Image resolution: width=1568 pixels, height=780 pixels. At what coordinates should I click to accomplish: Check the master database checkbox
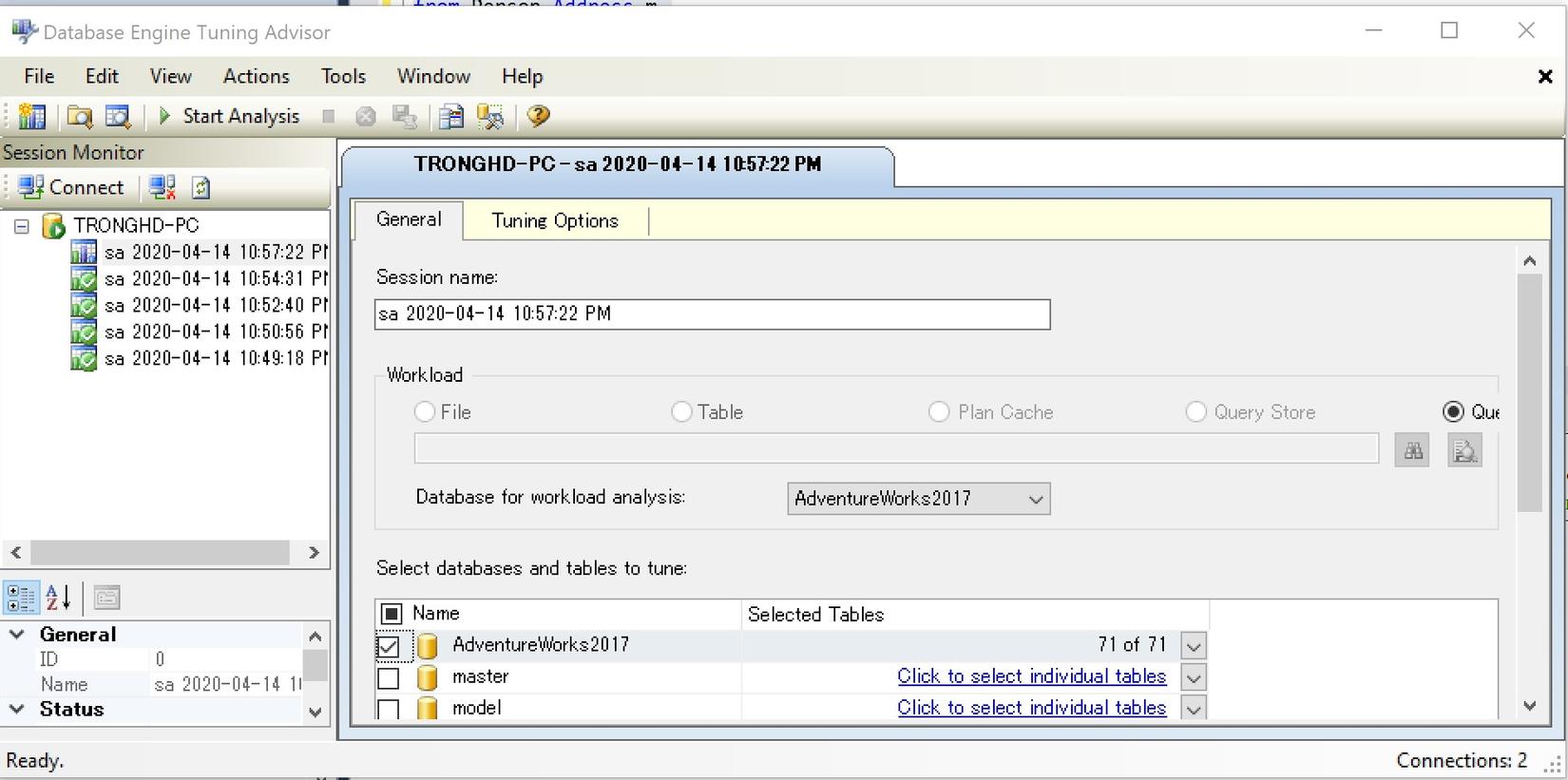pyautogui.click(x=388, y=678)
